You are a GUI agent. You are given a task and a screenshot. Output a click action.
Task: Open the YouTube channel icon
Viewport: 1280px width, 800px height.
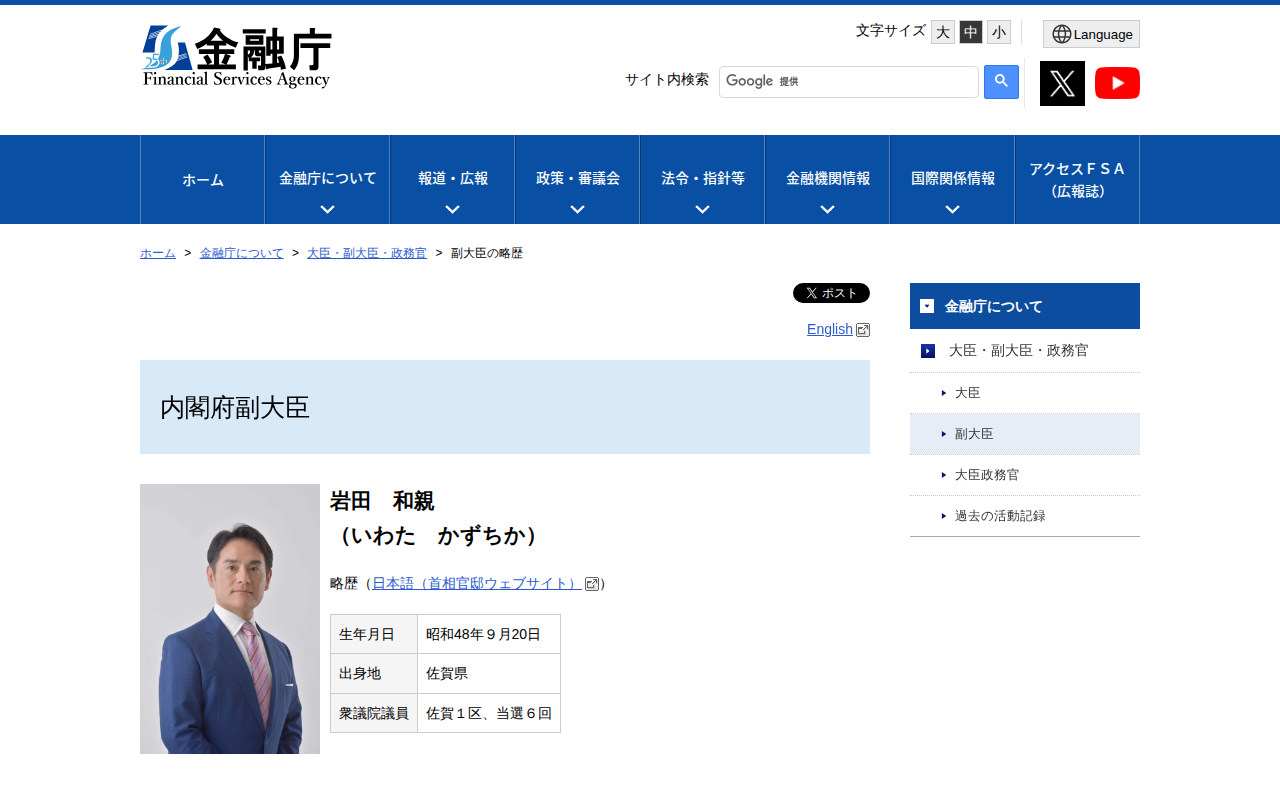[x=1117, y=83]
